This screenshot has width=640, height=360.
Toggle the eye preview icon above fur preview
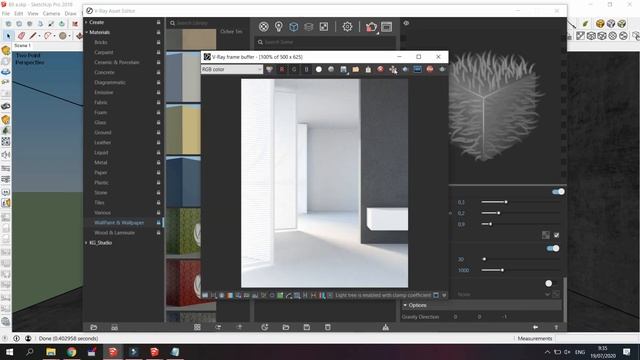click(406, 23)
